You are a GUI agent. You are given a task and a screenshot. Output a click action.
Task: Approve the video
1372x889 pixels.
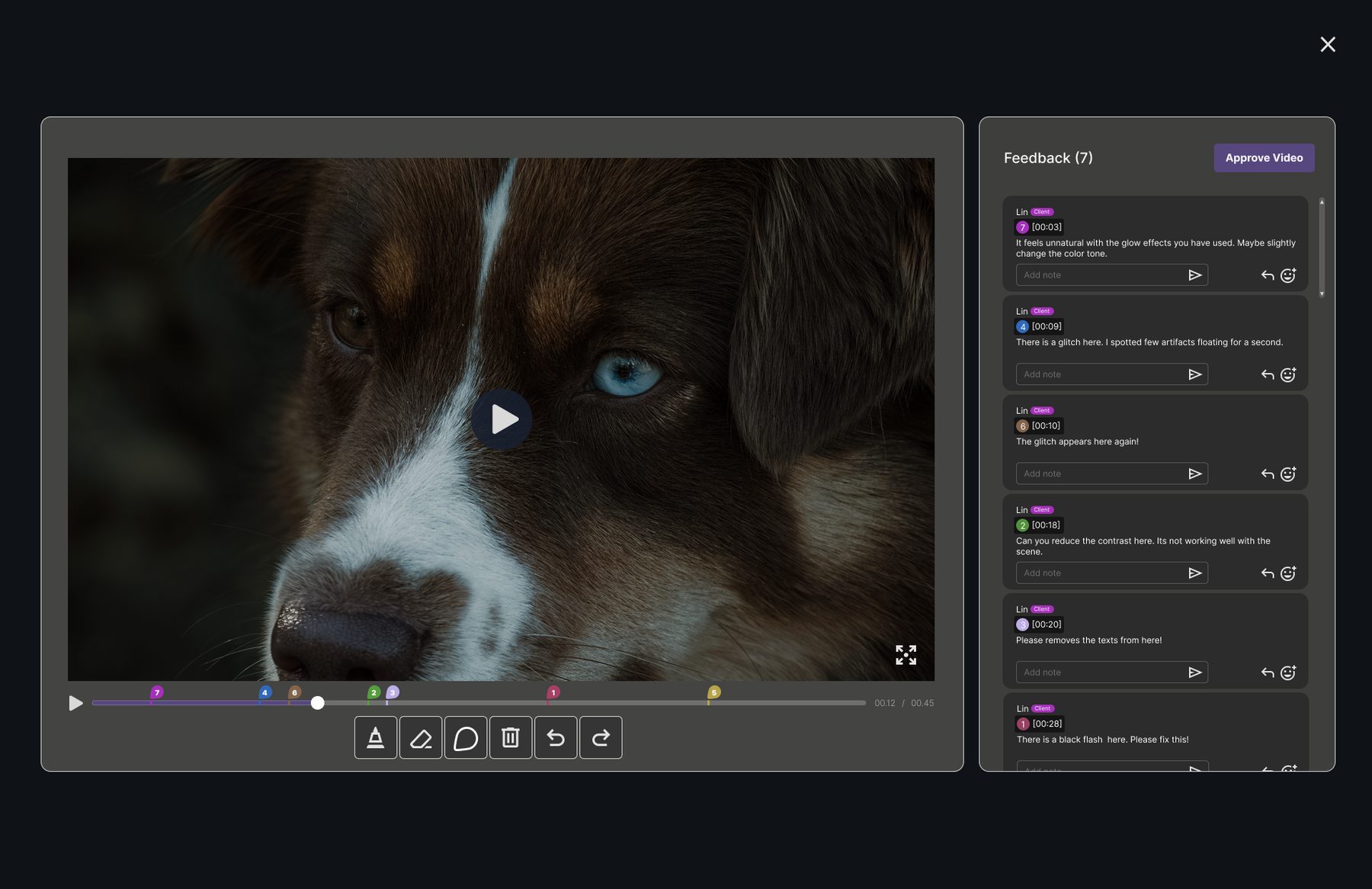pos(1264,158)
